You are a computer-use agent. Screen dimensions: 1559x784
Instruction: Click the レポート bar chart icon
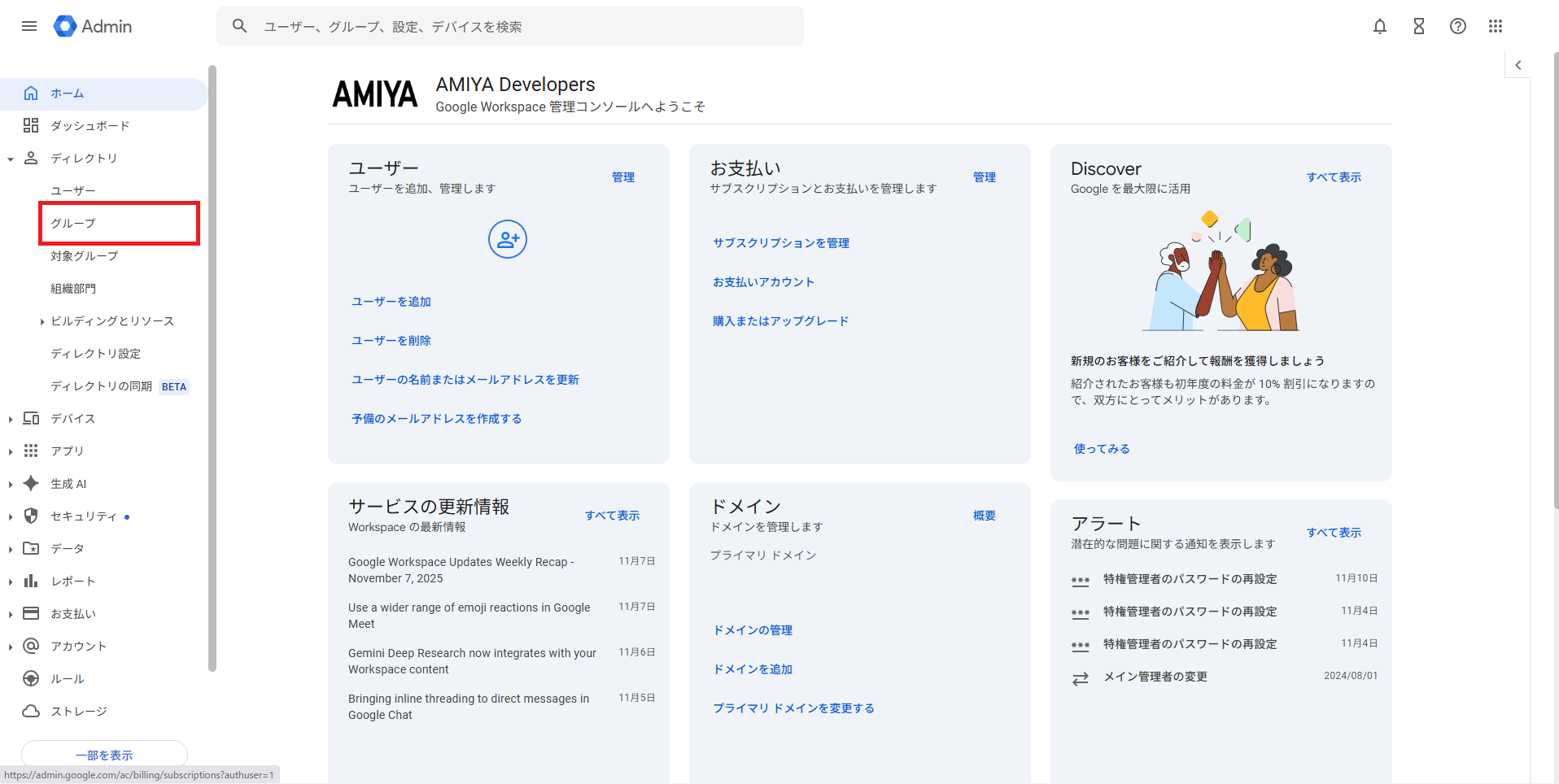tap(31, 581)
